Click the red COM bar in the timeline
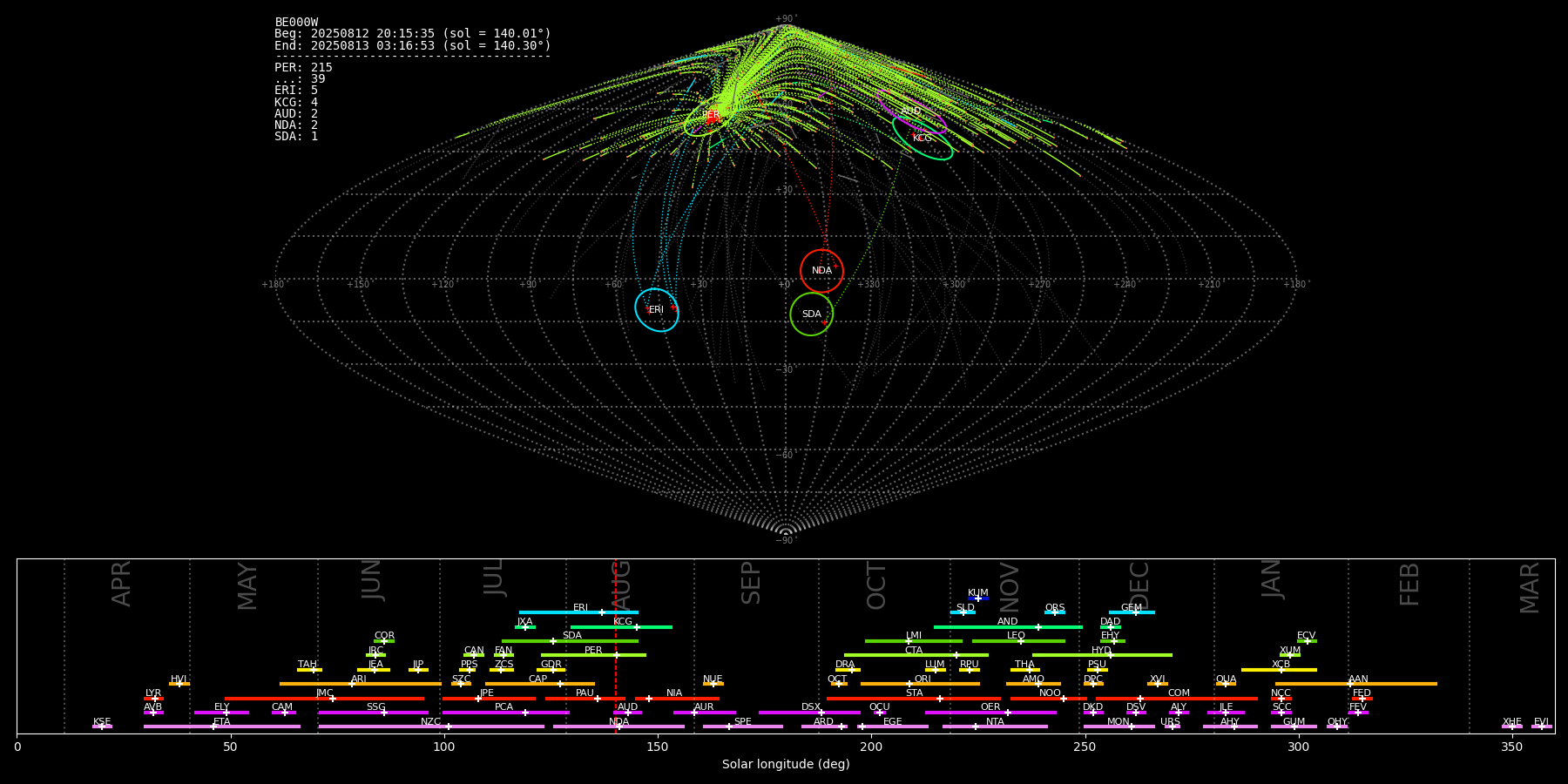Image resolution: width=1568 pixels, height=784 pixels. click(x=1177, y=699)
